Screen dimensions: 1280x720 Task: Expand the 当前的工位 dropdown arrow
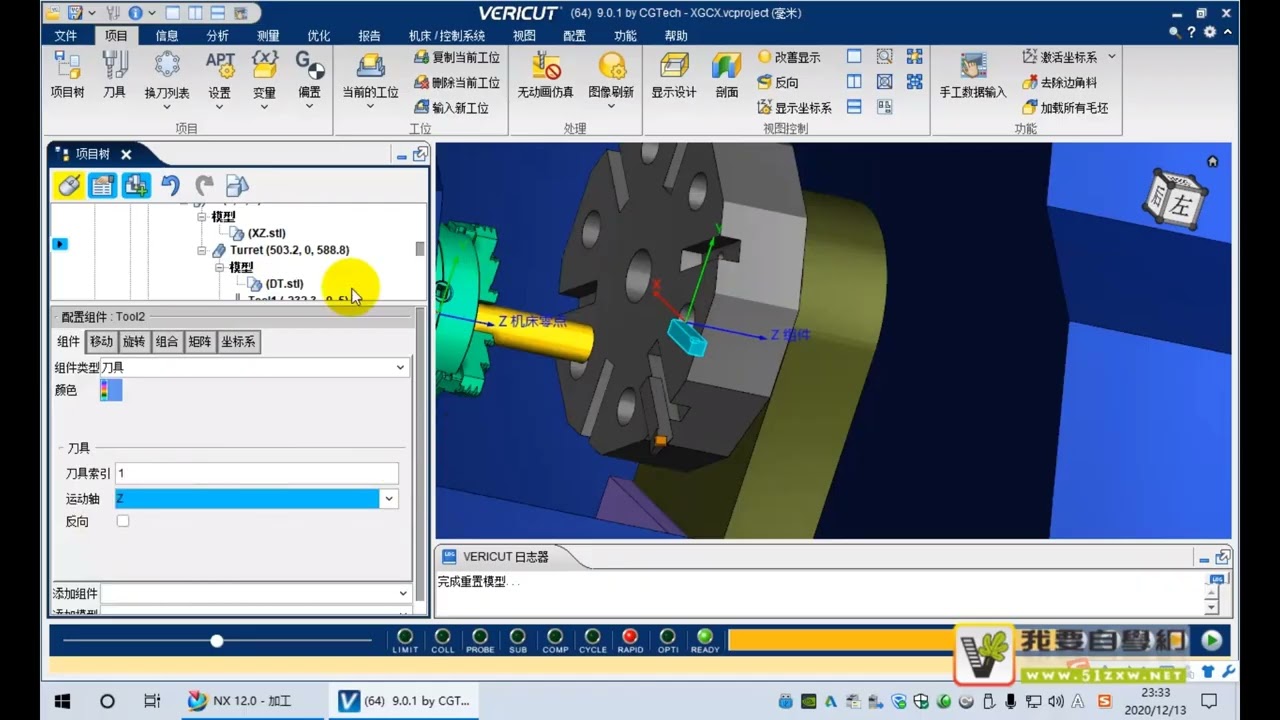click(x=370, y=106)
